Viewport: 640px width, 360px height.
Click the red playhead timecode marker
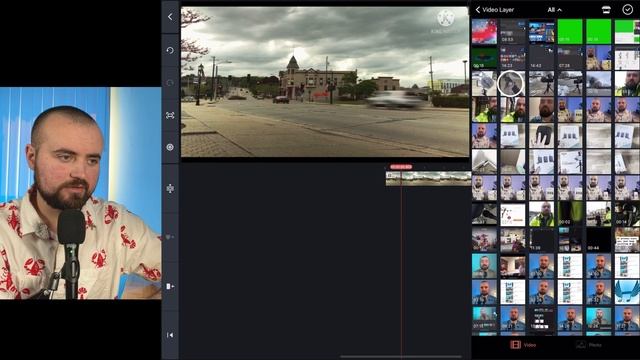click(401, 167)
